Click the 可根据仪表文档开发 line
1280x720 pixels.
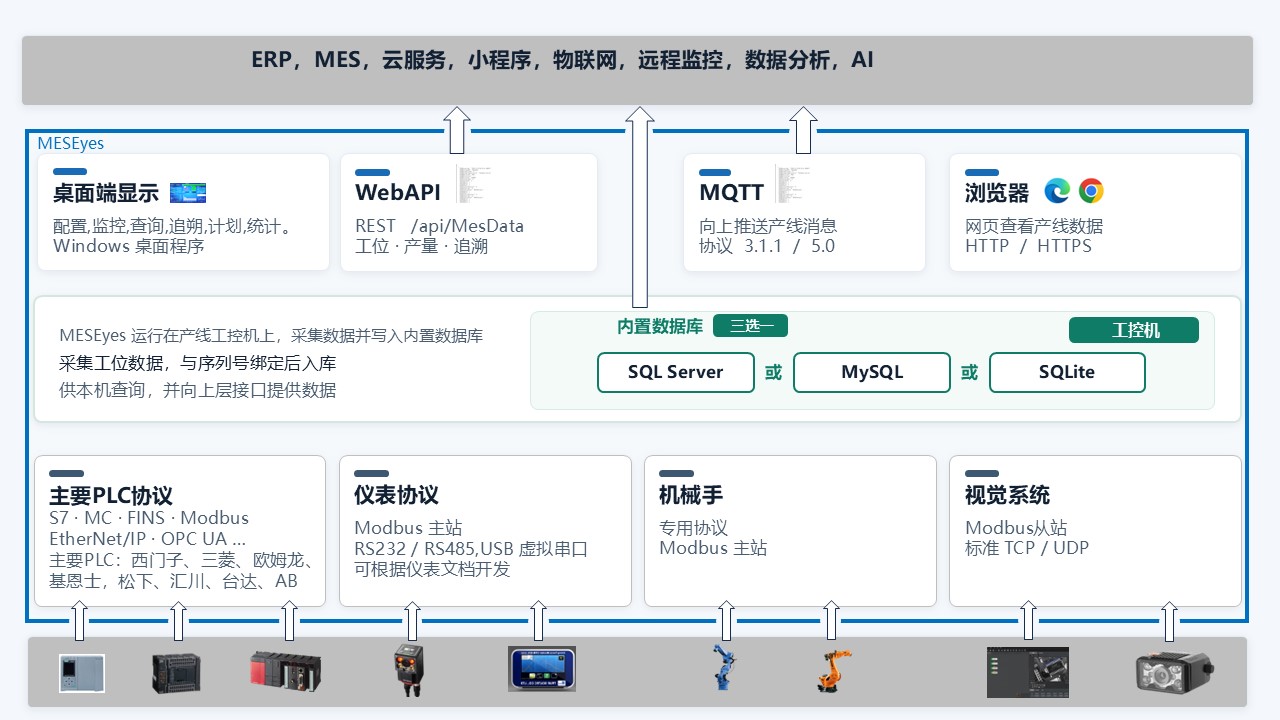tap(432, 569)
